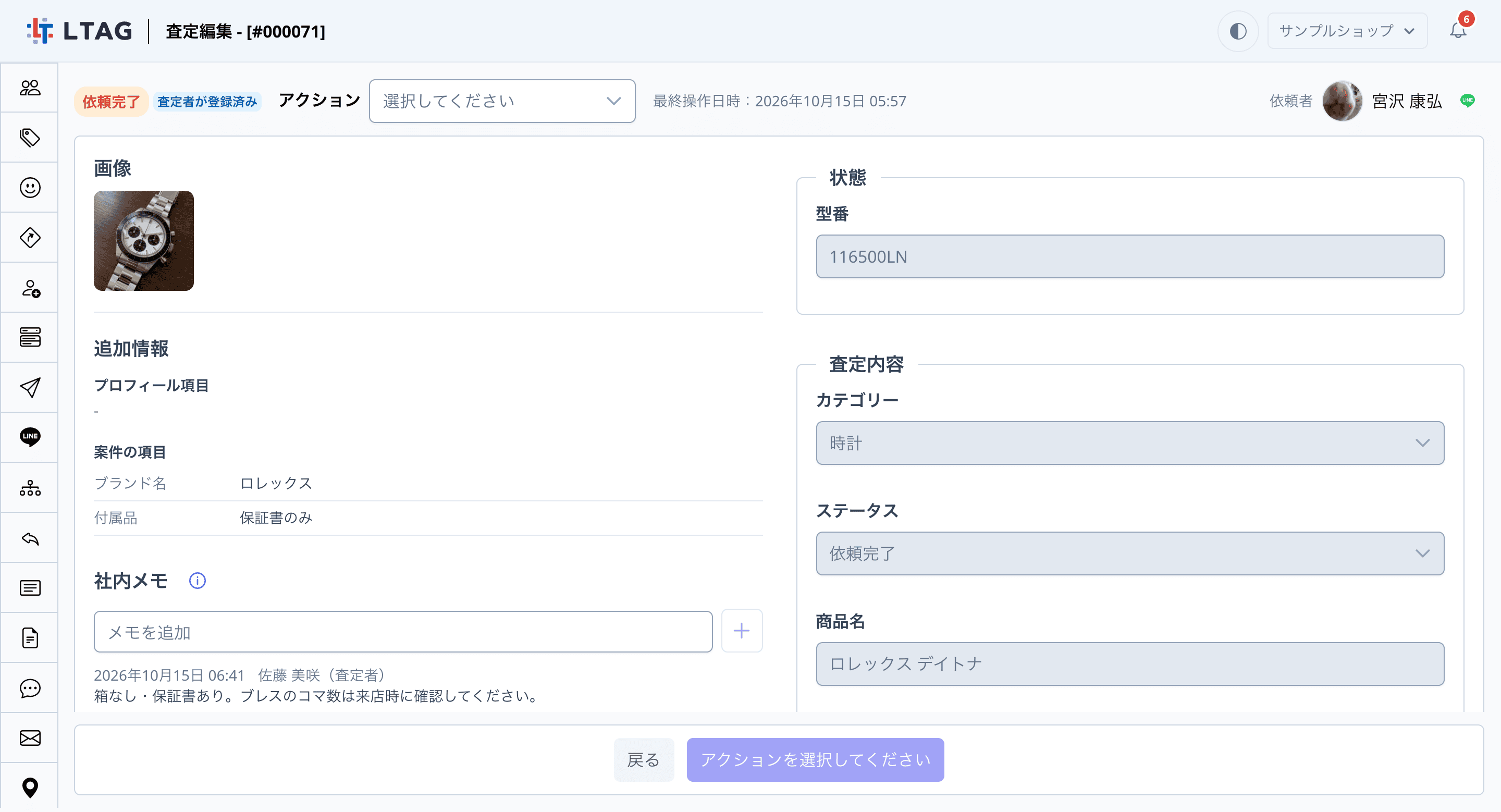Open the diamond arrow direction sidebar icon

(30, 238)
